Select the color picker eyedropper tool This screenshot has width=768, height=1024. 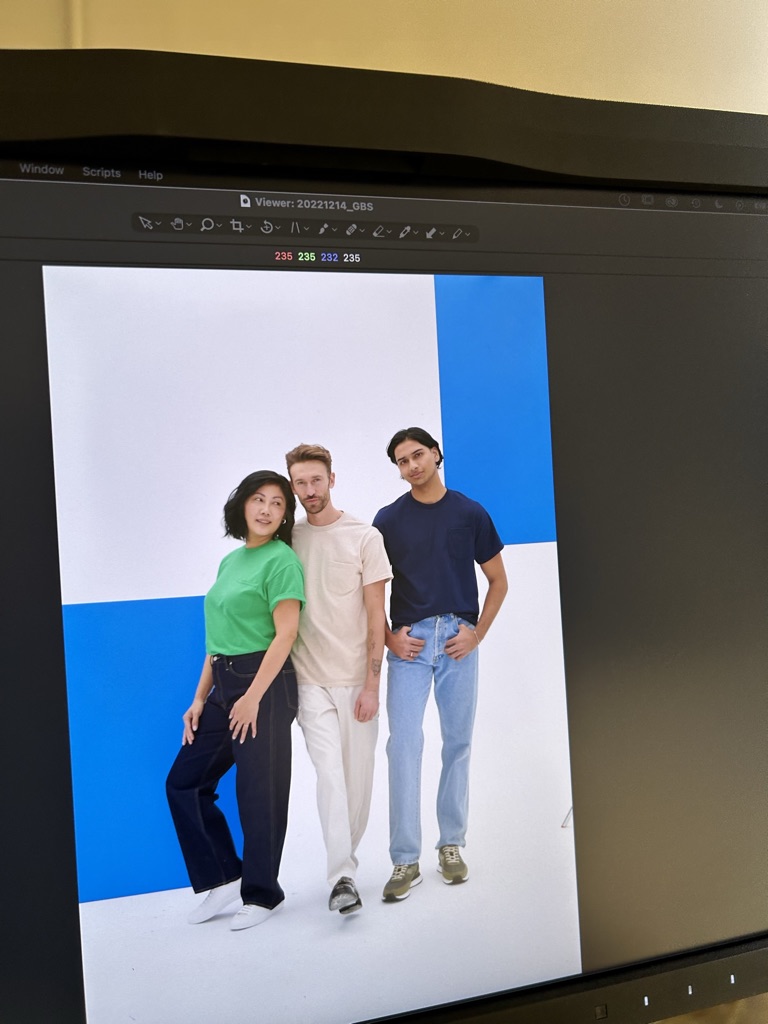pos(404,231)
